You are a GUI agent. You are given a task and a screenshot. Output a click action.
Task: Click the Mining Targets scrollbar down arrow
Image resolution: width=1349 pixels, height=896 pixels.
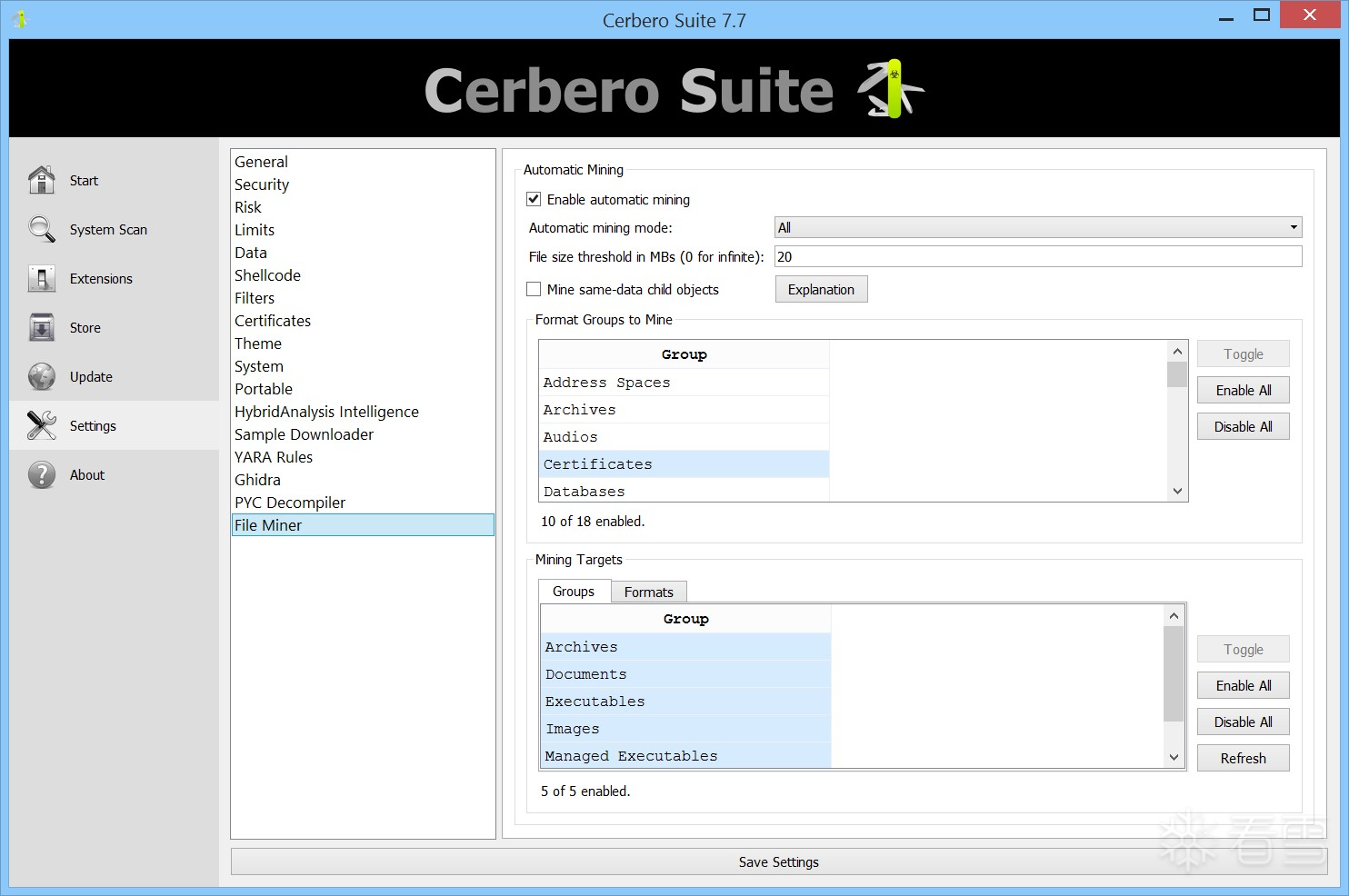point(1174,757)
